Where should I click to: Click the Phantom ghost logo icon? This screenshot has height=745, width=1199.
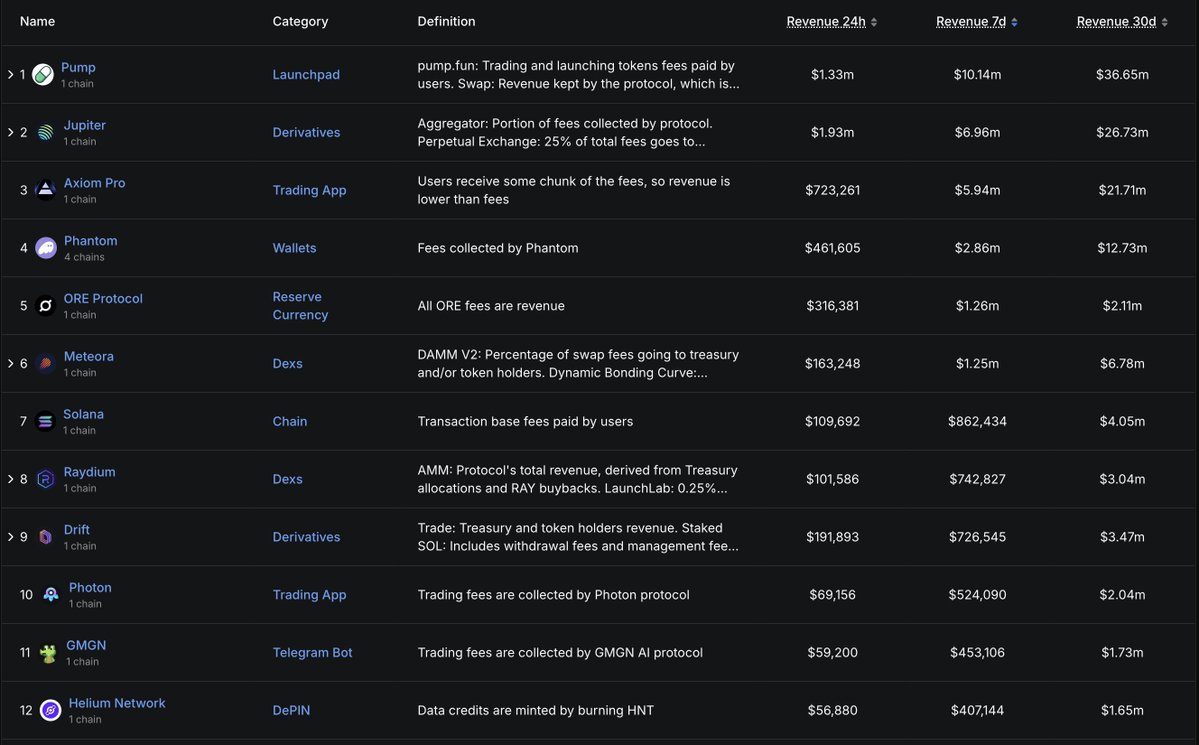point(46,248)
